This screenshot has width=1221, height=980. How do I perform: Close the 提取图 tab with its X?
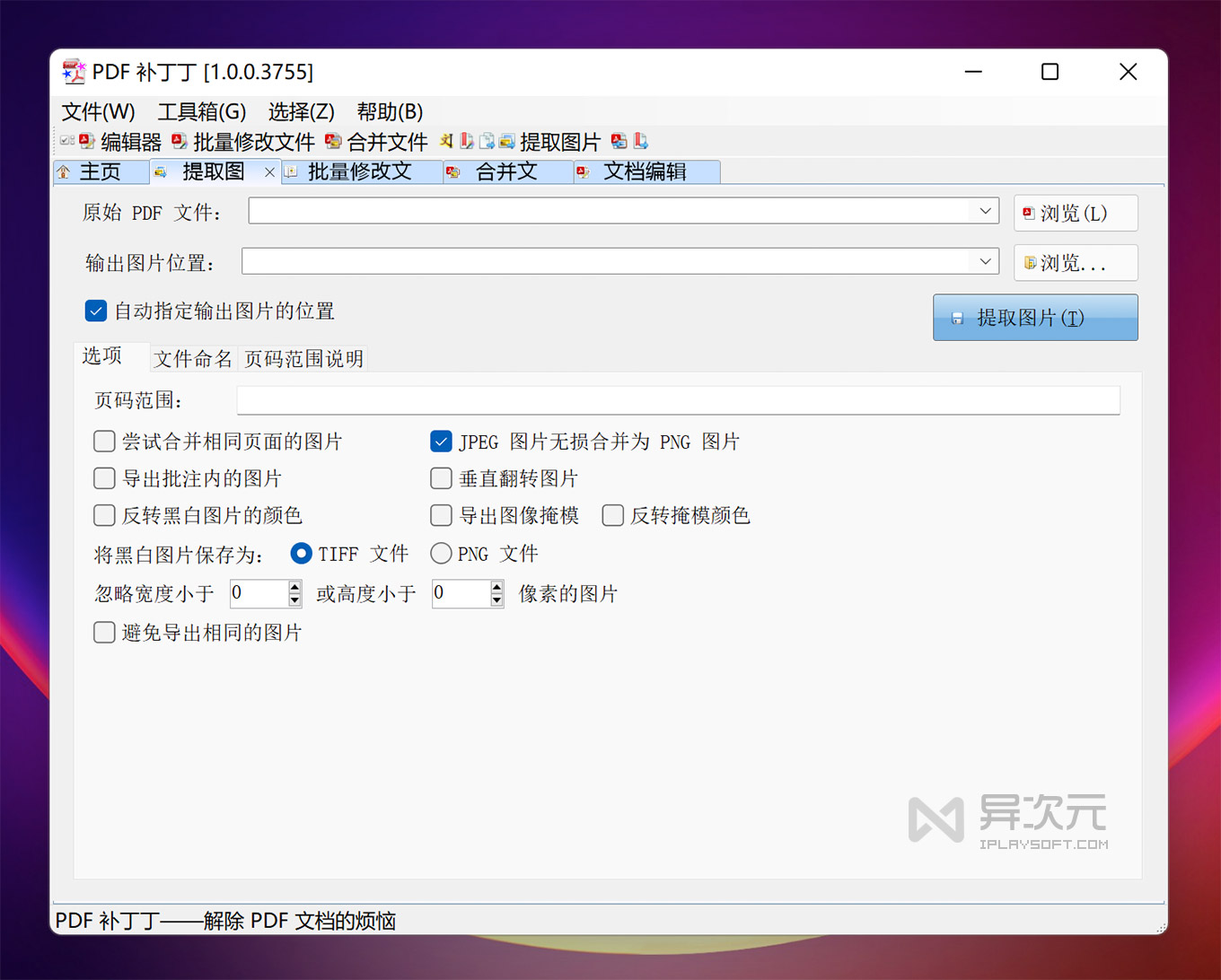click(x=269, y=172)
